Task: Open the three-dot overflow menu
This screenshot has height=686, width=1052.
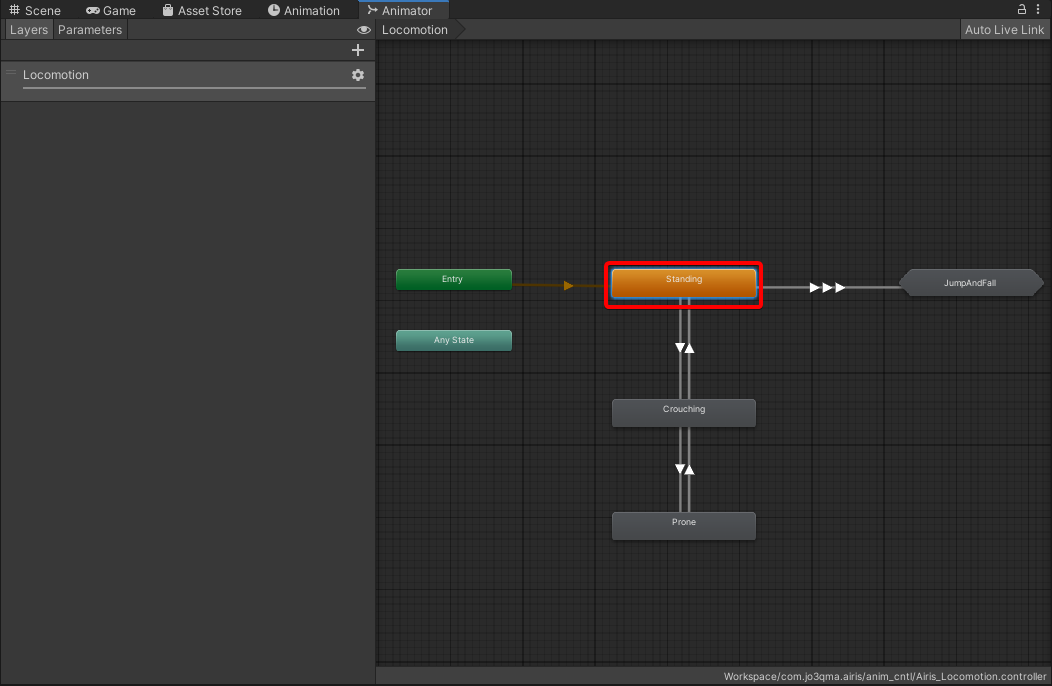Action: (1038, 9)
